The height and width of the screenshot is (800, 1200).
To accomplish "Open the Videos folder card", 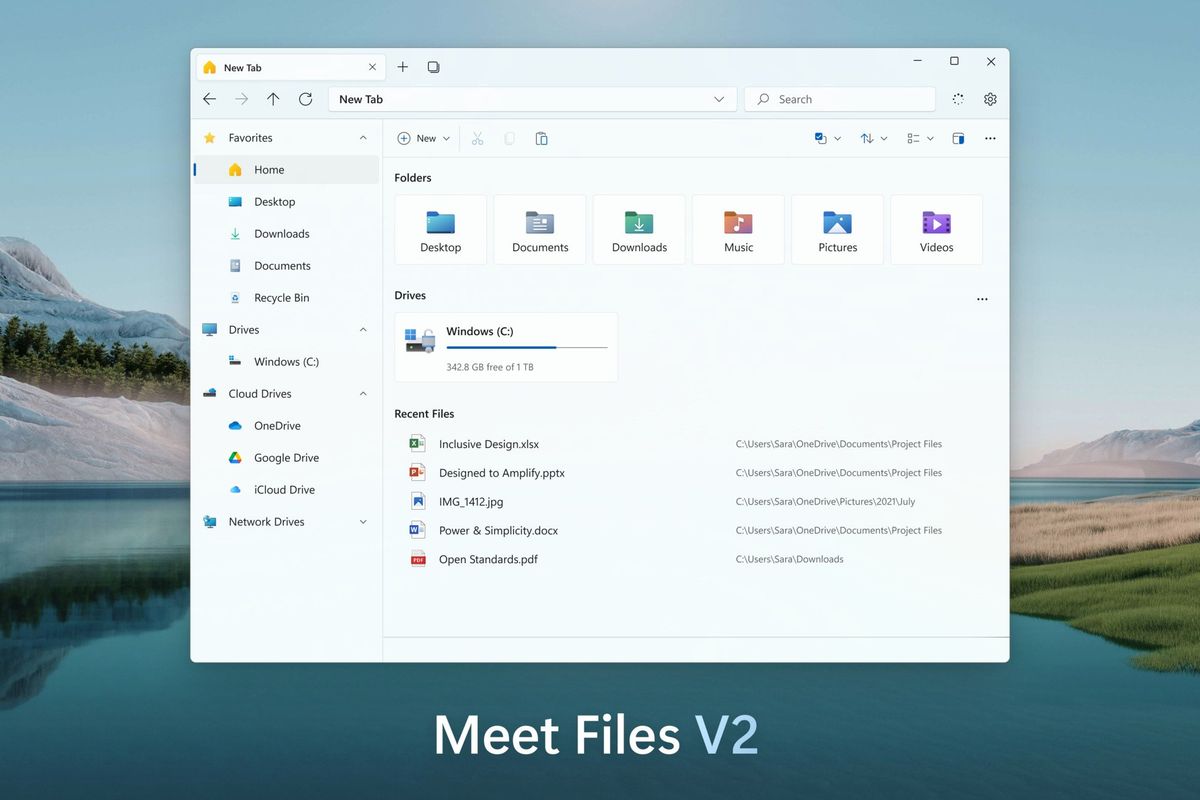I will click(937, 229).
